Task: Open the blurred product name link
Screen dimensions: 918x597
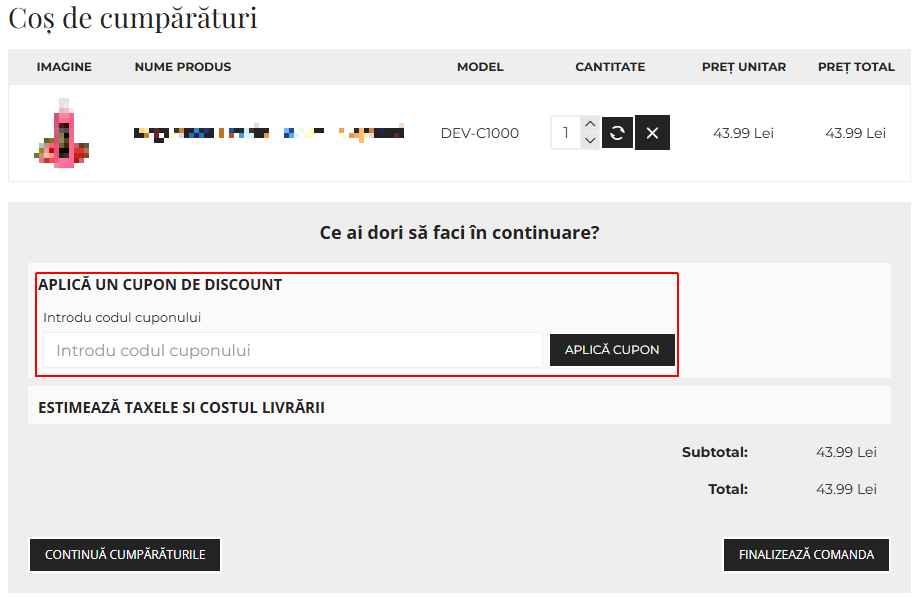Action: coord(269,133)
